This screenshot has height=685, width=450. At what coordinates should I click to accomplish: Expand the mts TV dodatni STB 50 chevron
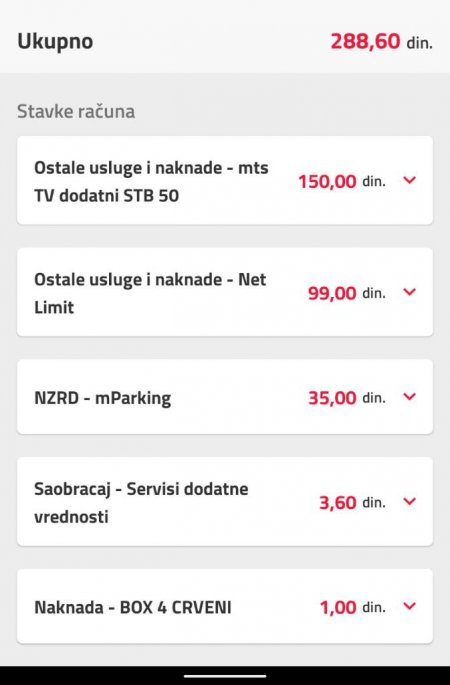[409, 180]
